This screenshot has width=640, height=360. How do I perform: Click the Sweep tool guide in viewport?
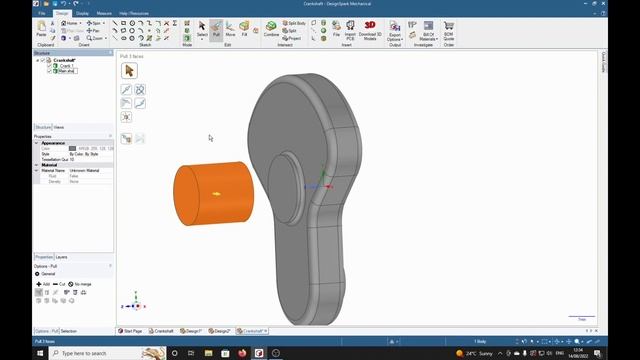(x=140, y=103)
